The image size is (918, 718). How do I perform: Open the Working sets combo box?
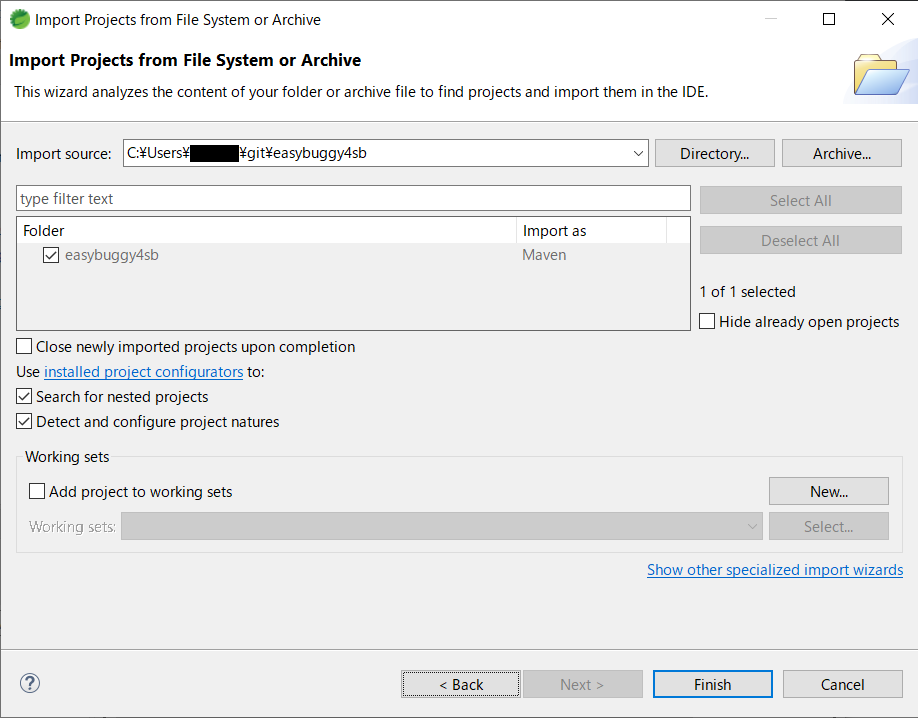(752, 526)
